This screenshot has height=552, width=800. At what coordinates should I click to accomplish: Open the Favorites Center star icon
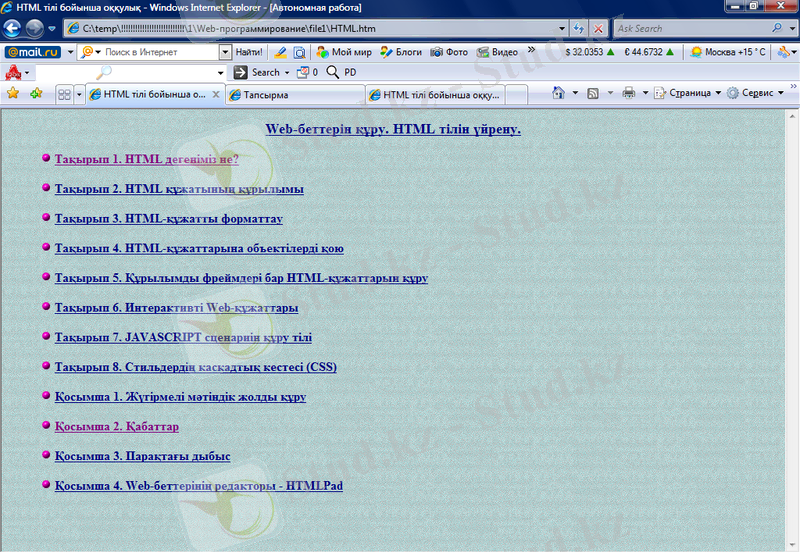[x=13, y=93]
